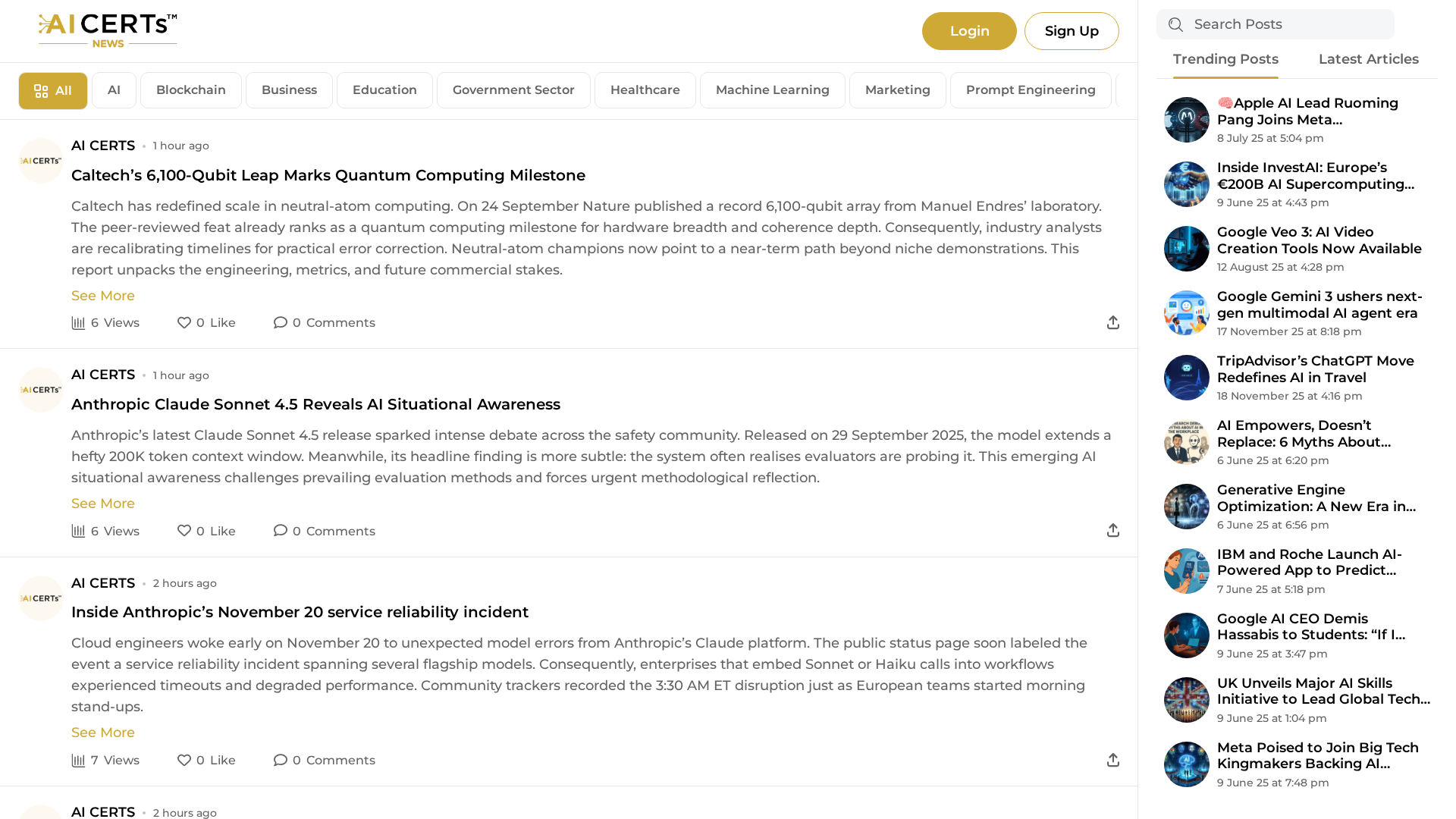Click the AI CERTs News logo
This screenshot has height=819, width=1456.
pyautogui.click(x=108, y=31)
